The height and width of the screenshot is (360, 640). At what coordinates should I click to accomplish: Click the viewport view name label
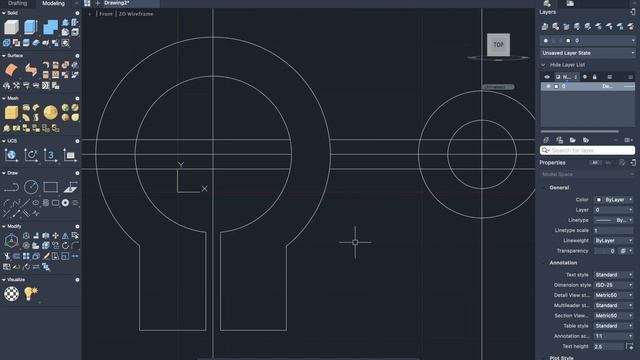coord(106,14)
